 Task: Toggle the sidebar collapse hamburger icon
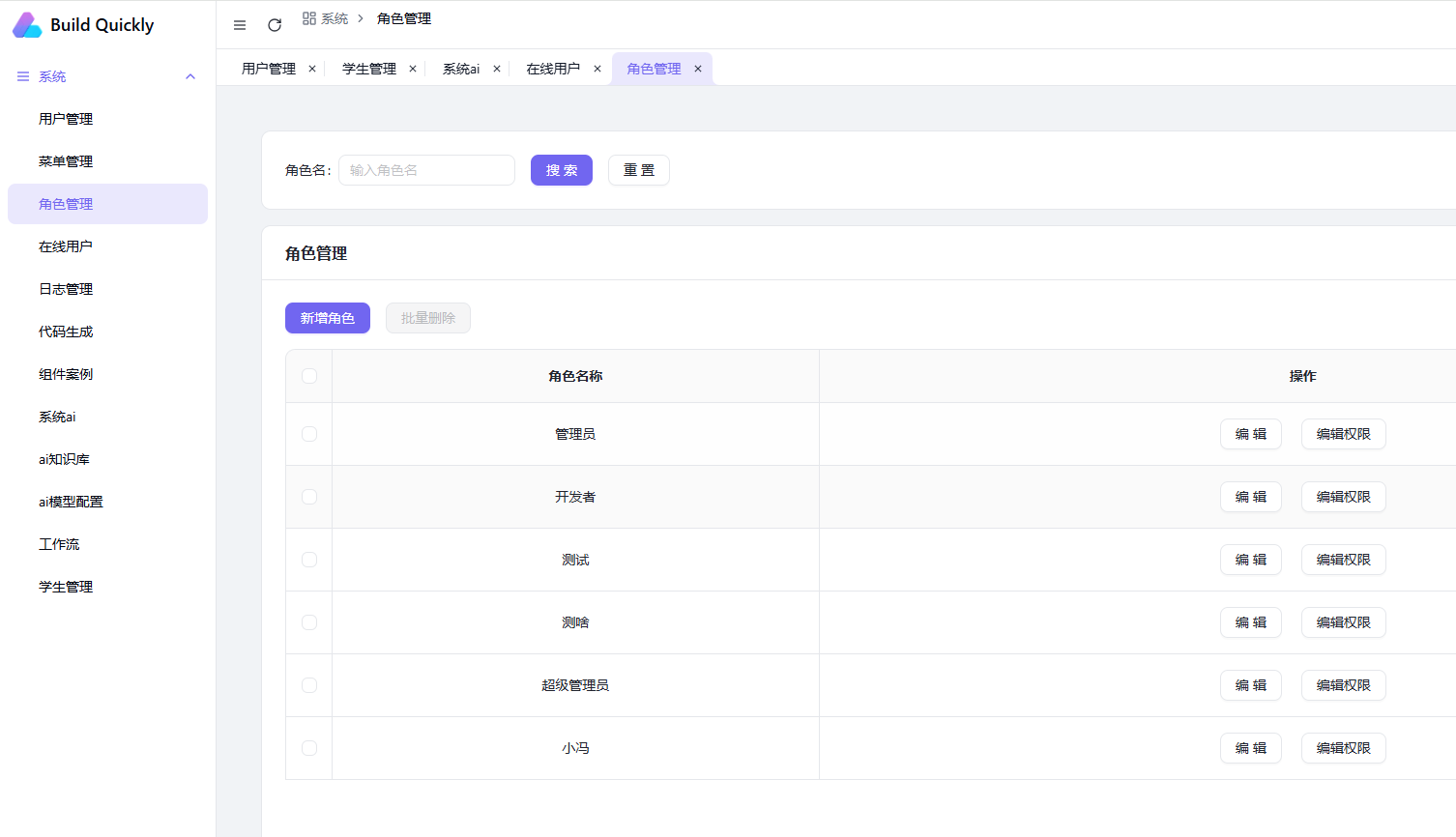[x=240, y=25]
